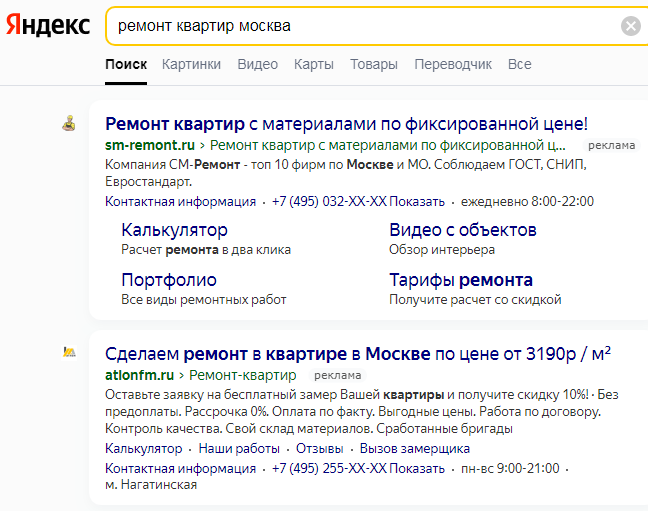Open the Ремонт-квартир breadcrumb of atlonfm.ru
The height and width of the screenshot is (511, 648).
point(243,375)
